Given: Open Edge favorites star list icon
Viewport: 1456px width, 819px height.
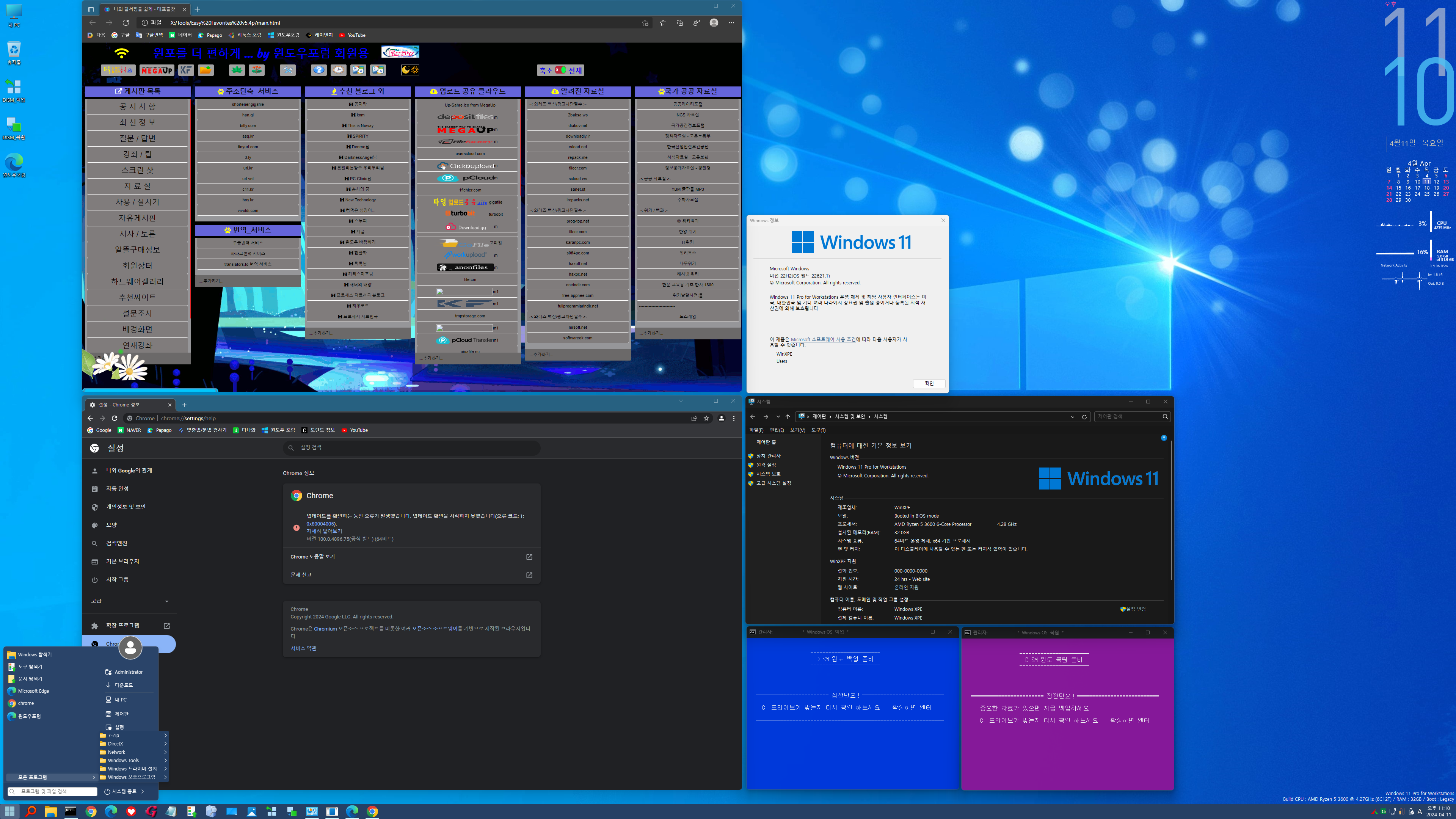Looking at the screenshot, I should (x=663, y=23).
